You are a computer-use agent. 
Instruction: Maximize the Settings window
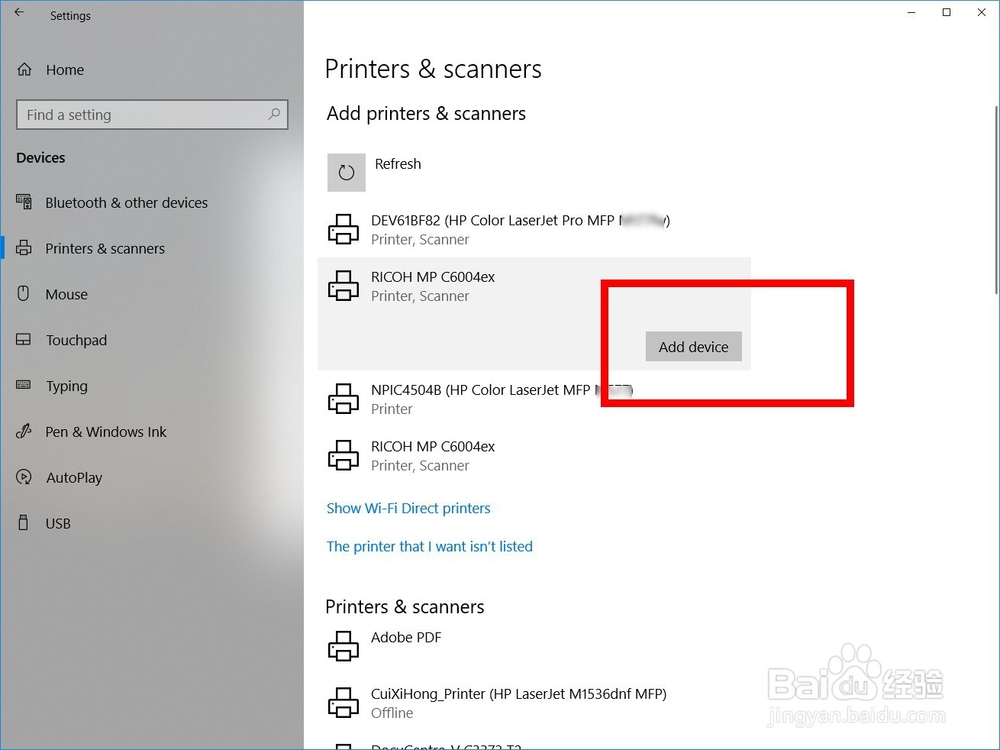(x=947, y=12)
